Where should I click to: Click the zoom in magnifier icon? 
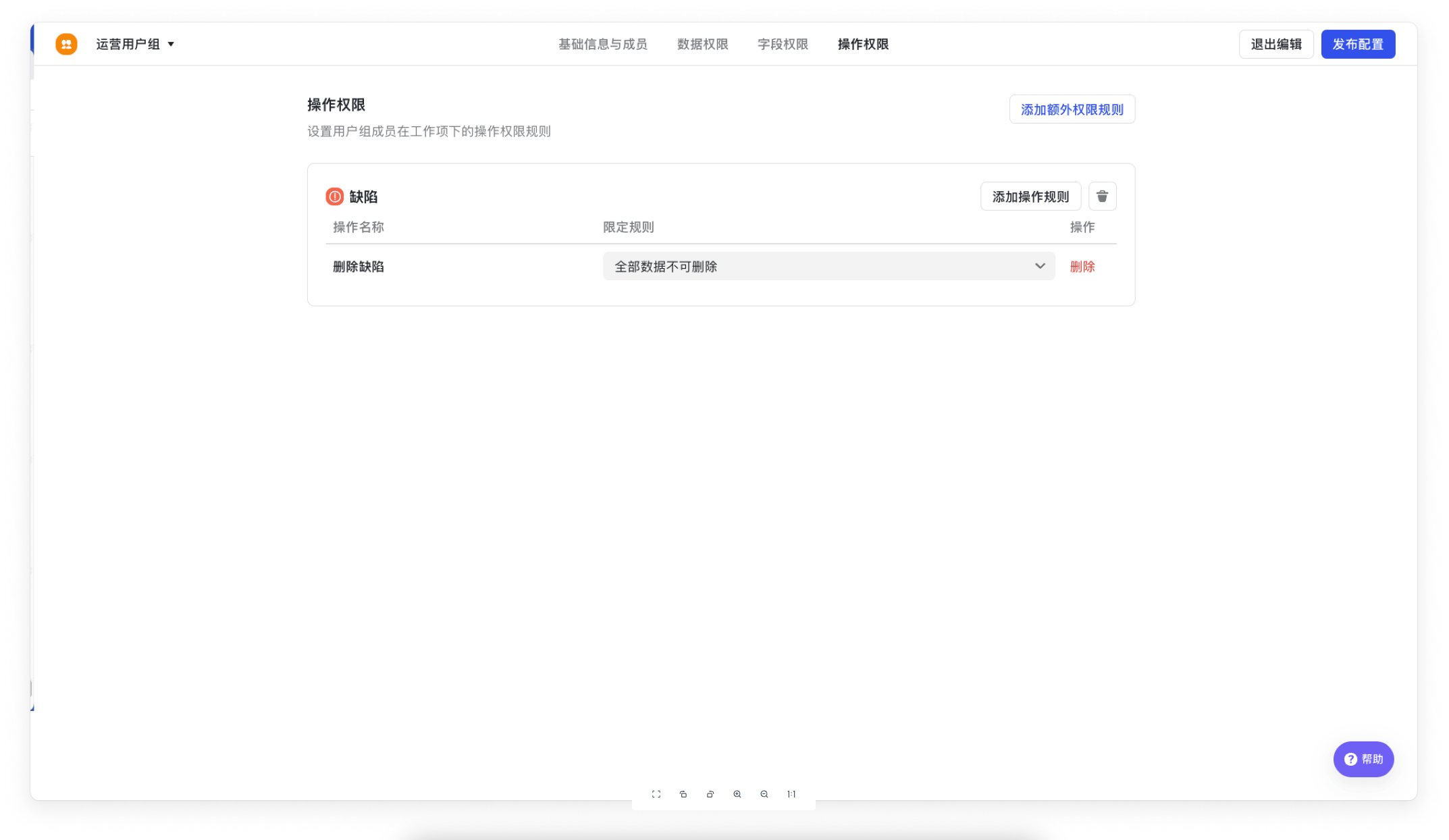coord(737,794)
